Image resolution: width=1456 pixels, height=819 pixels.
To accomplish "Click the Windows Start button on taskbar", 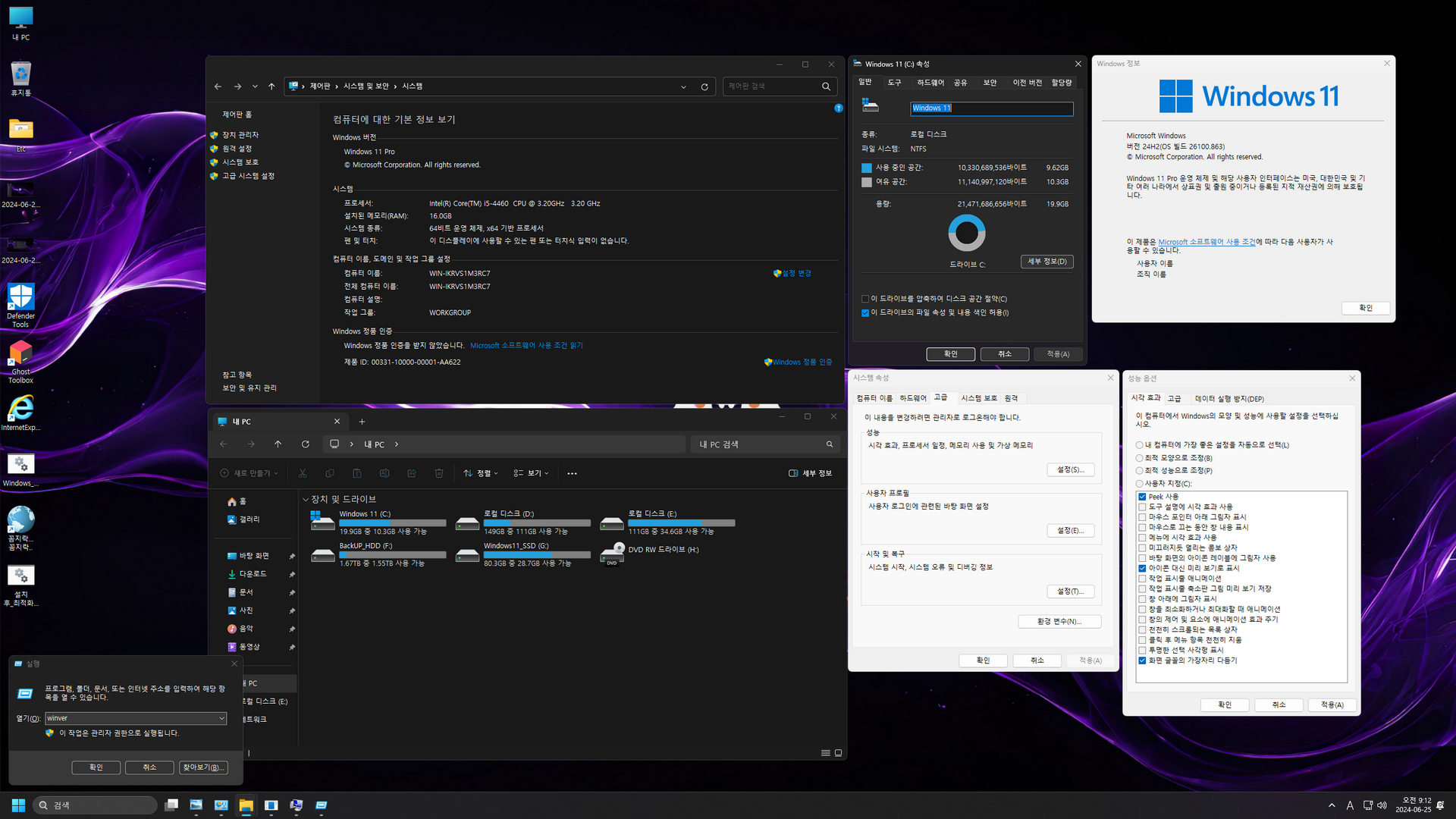I will (19, 805).
